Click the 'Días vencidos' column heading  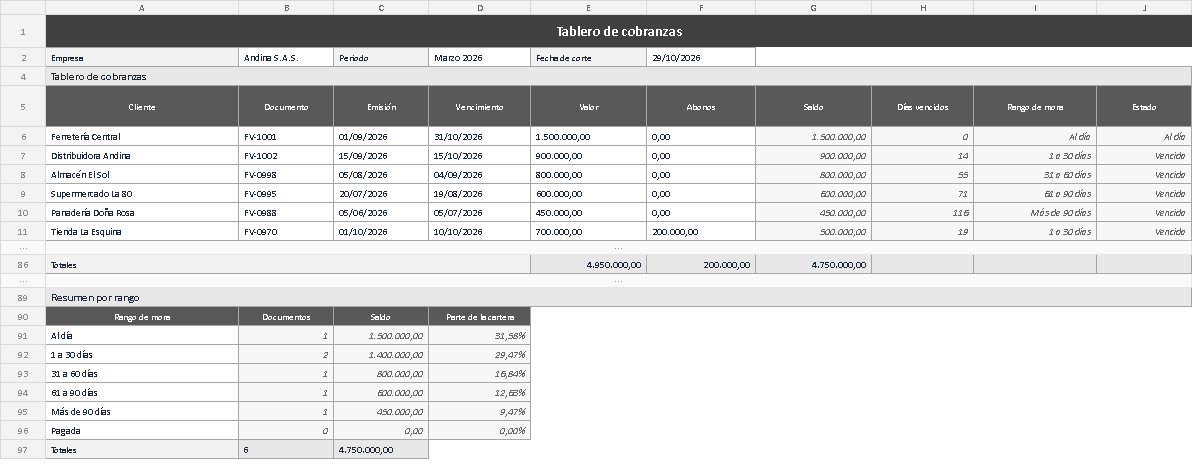[922, 106]
